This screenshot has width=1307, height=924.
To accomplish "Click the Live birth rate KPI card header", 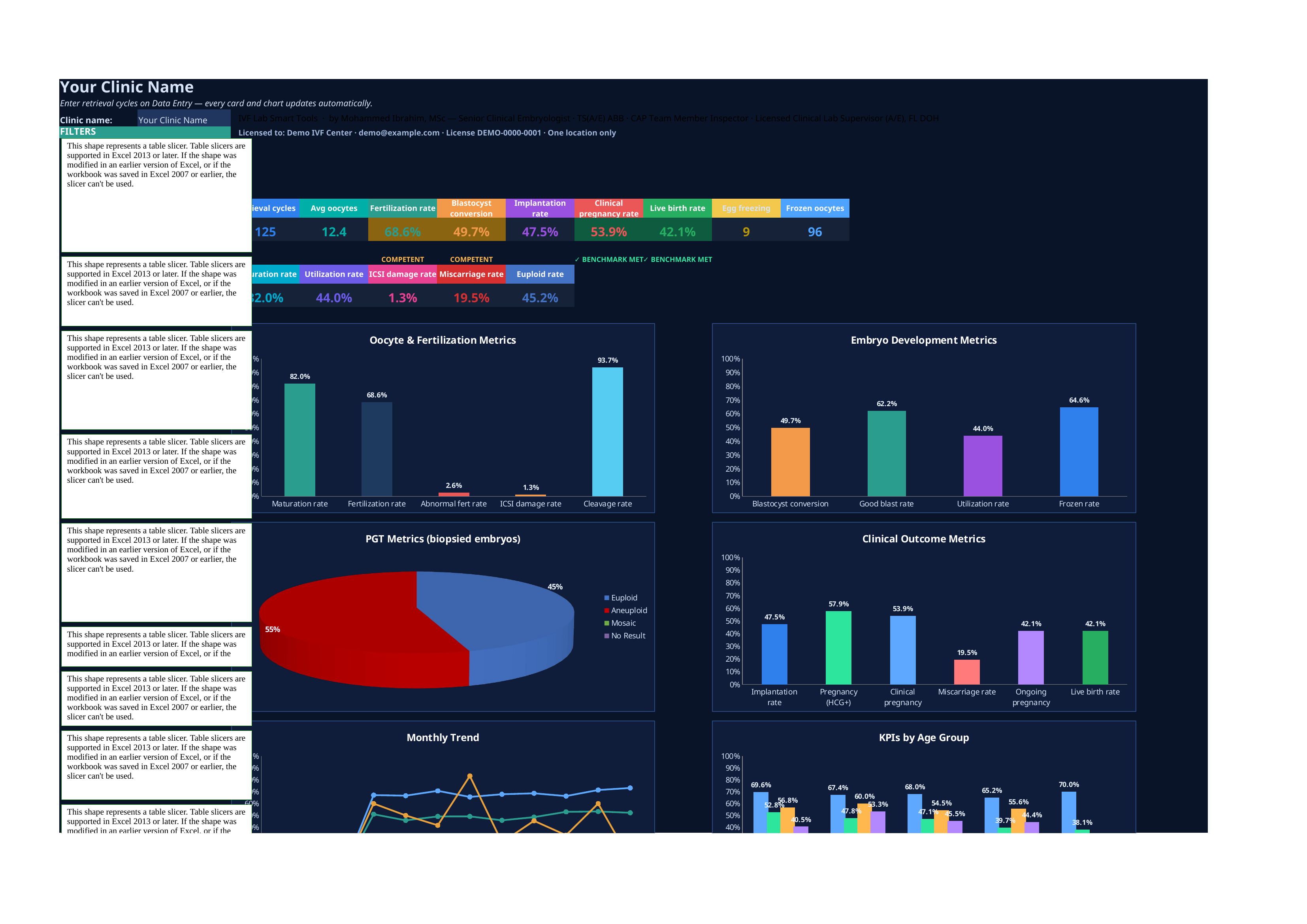I will click(678, 208).
